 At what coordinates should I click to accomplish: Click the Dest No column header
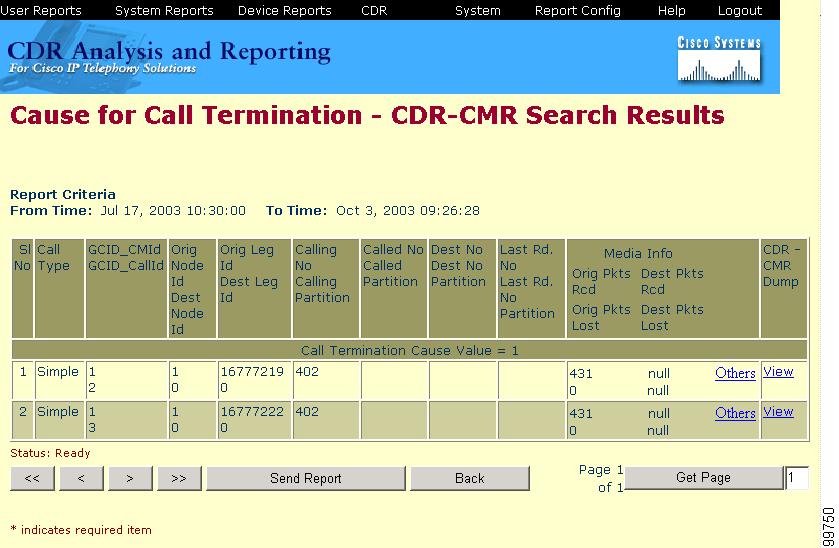(462, 288)
